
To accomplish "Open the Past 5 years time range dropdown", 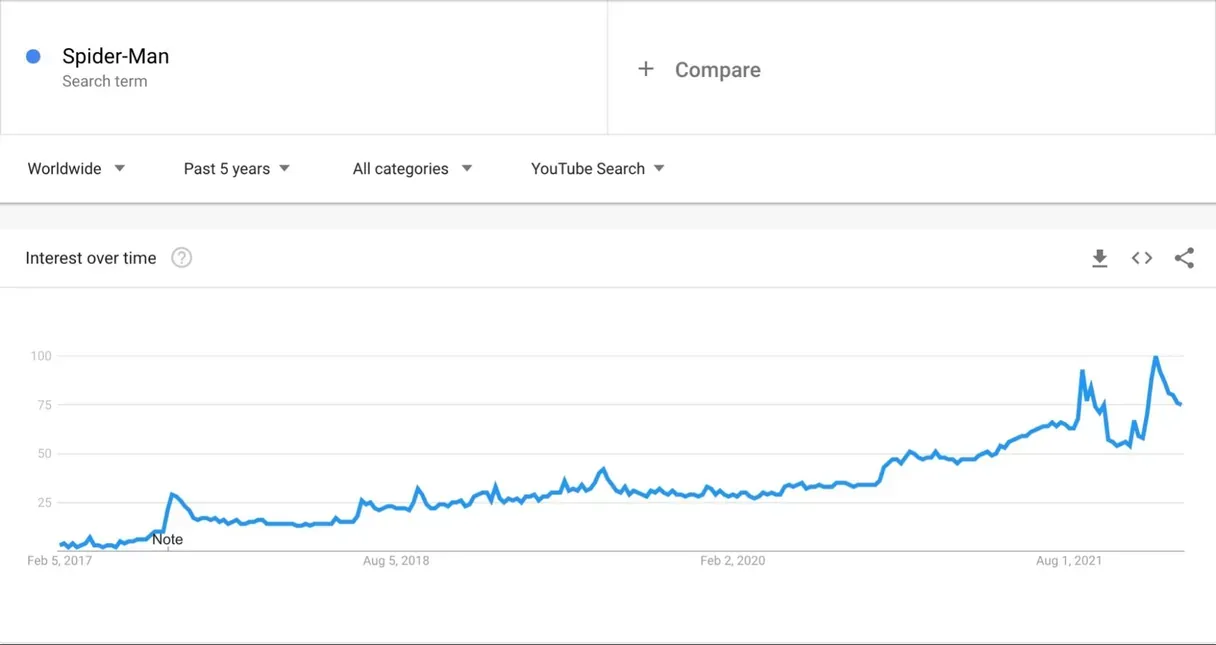I will pyautogui.click(x=237, y=169).
